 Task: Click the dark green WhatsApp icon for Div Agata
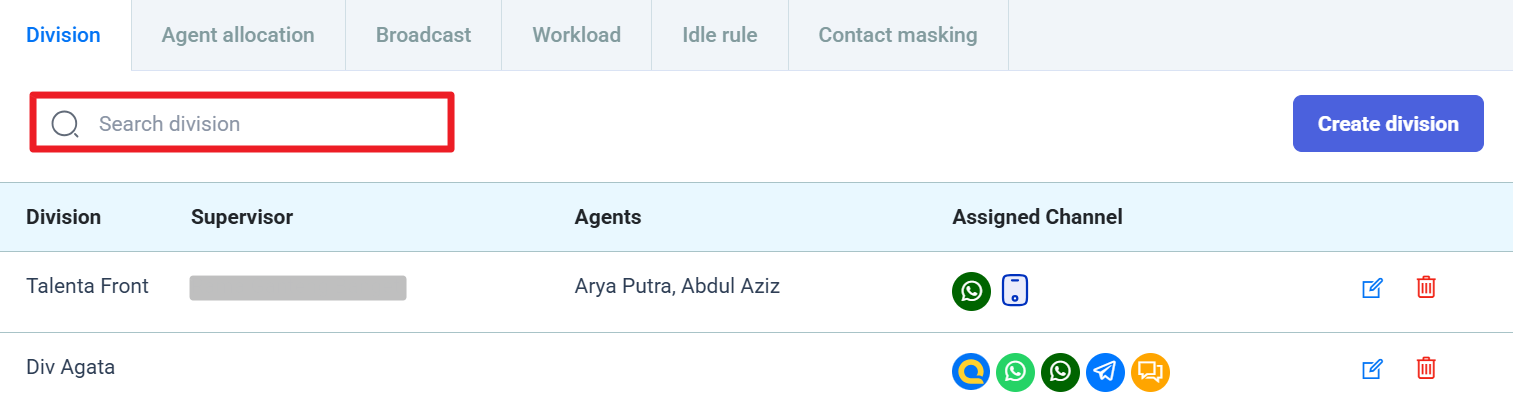click(x=1060, y=372)
